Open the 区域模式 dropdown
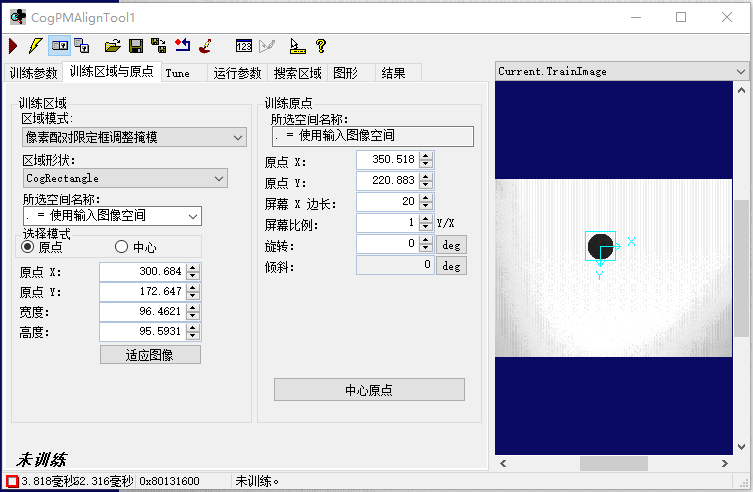The width and height of the screenshot is (753, 492). click(x=134, y=137)
